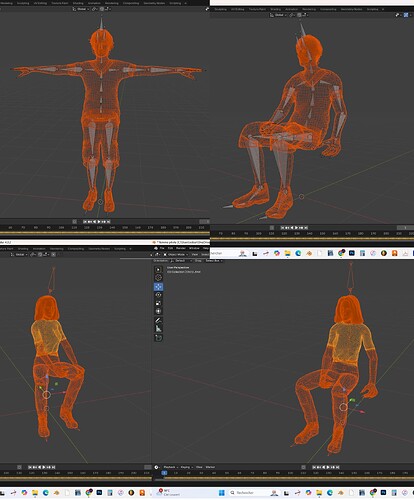Click the current frame marker on timeline
Viewport: 414px width, 500px height.
coord(164,473)
